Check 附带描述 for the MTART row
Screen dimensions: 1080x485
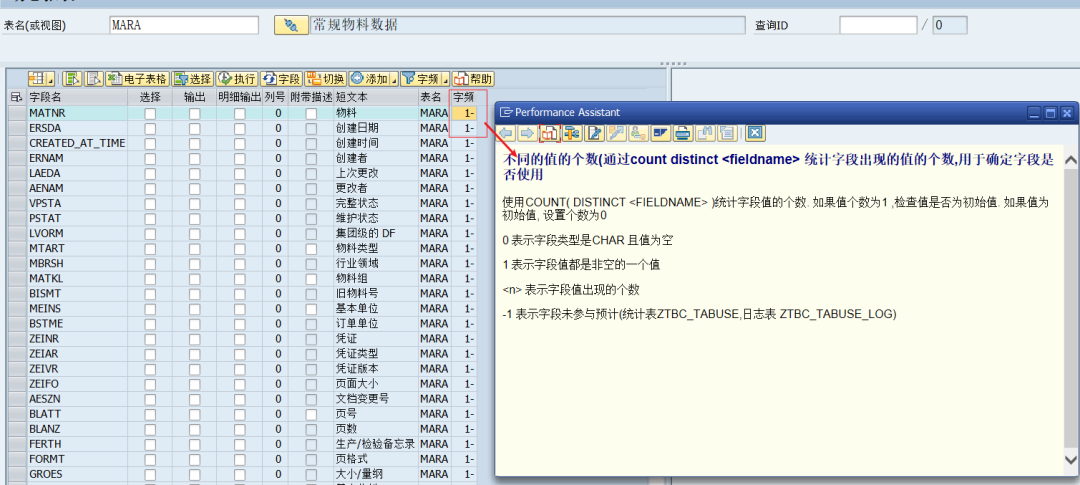311,249
